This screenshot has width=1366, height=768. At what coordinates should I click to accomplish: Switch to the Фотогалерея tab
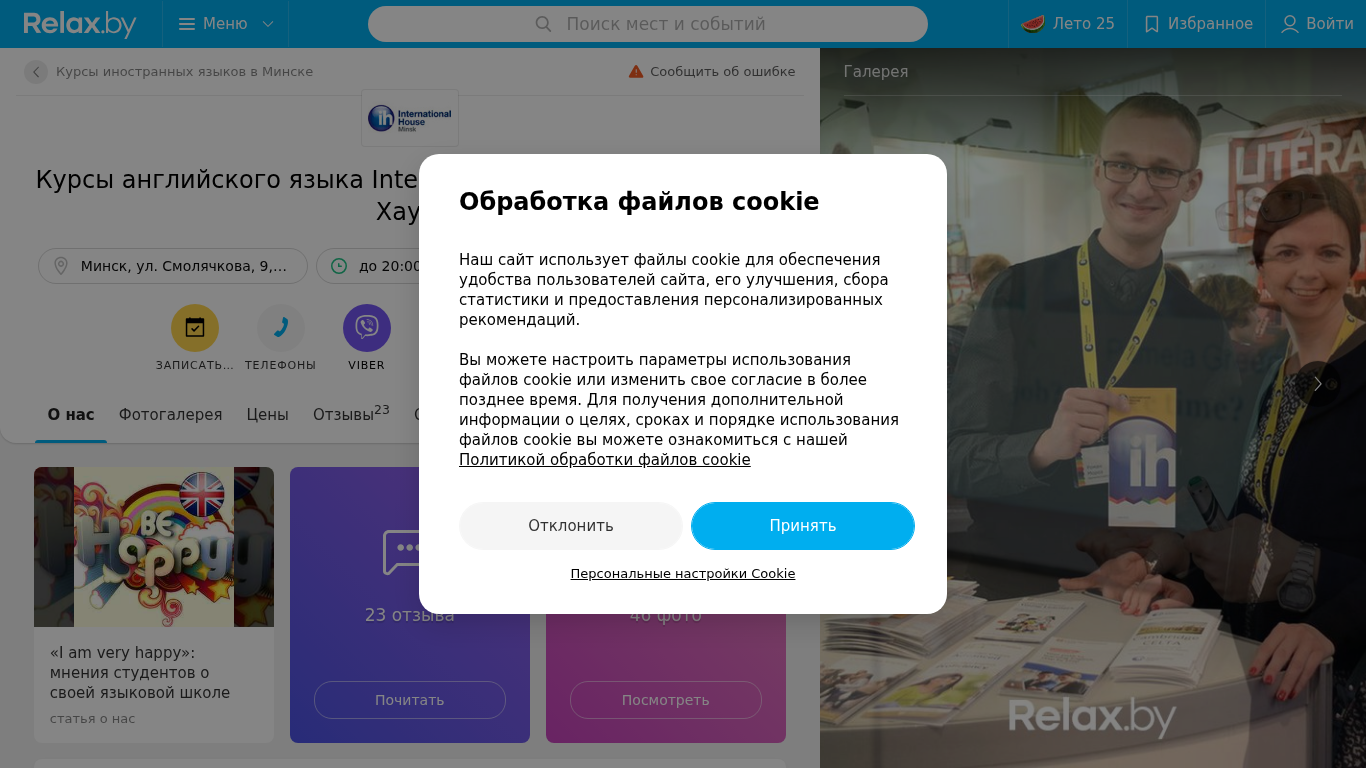click(171, 415)
